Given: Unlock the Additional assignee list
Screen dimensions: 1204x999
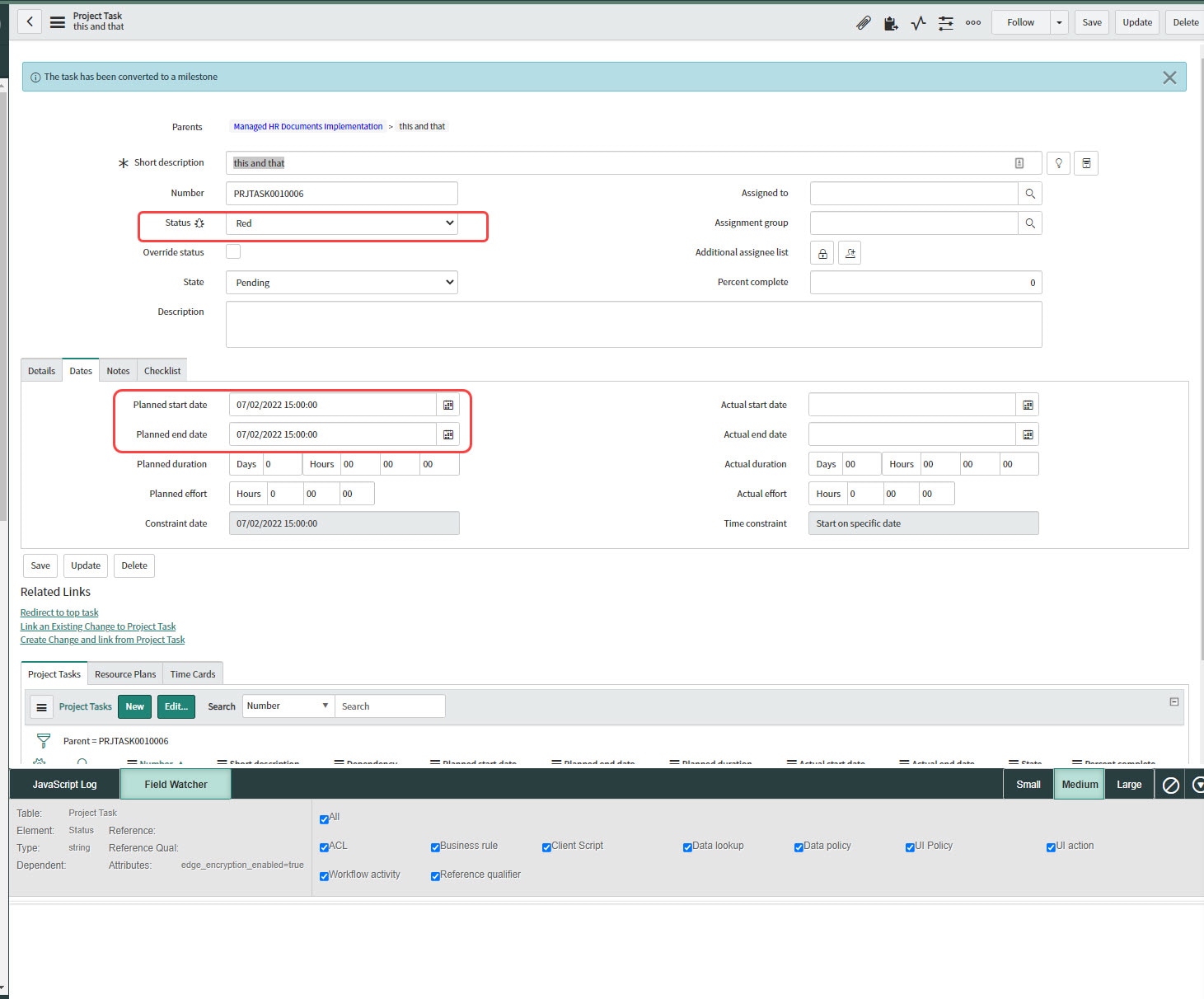Looking at the screenshot, I should click(822, 253).
